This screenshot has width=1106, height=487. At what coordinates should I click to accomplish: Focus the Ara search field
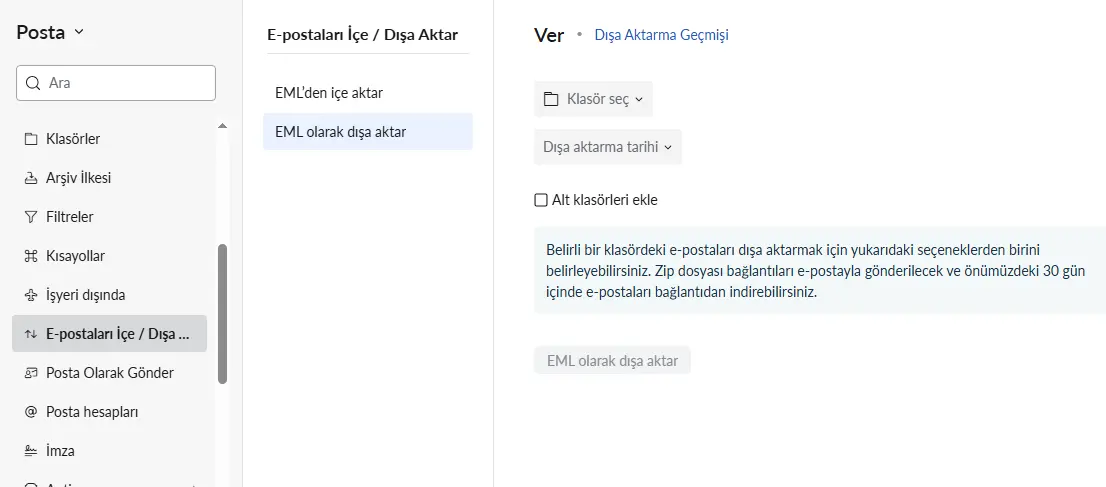pyautogui.click(x=116, y=83)
